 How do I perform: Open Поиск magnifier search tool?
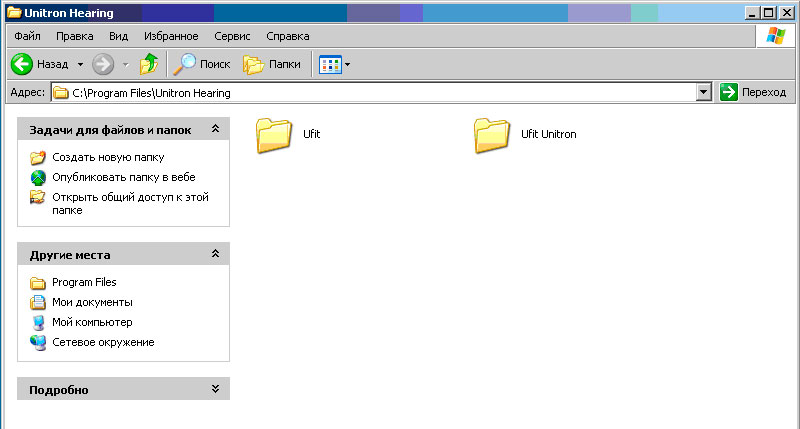184,64
